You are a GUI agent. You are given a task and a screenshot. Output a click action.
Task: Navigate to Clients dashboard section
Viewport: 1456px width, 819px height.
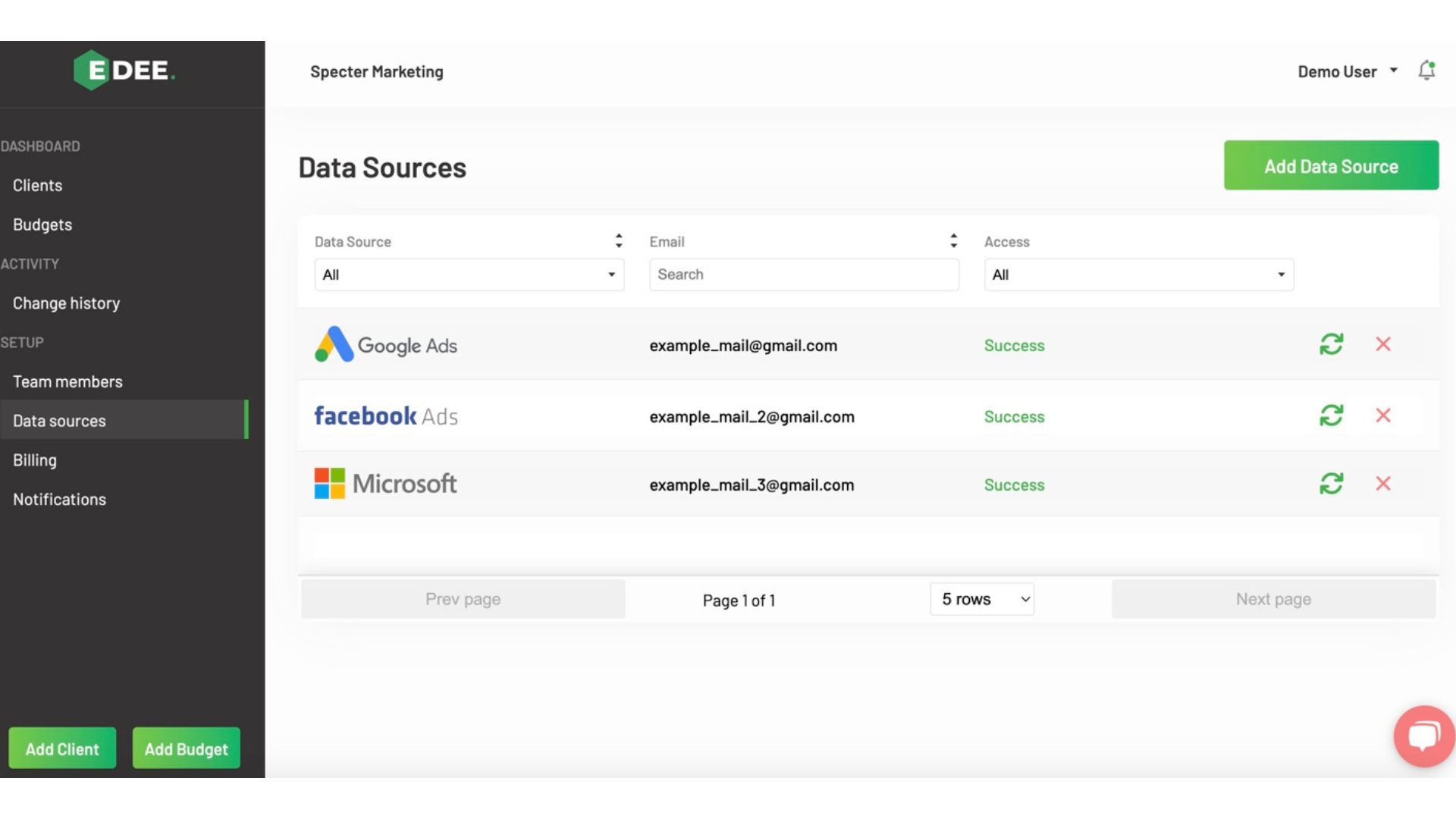[37, 184]
